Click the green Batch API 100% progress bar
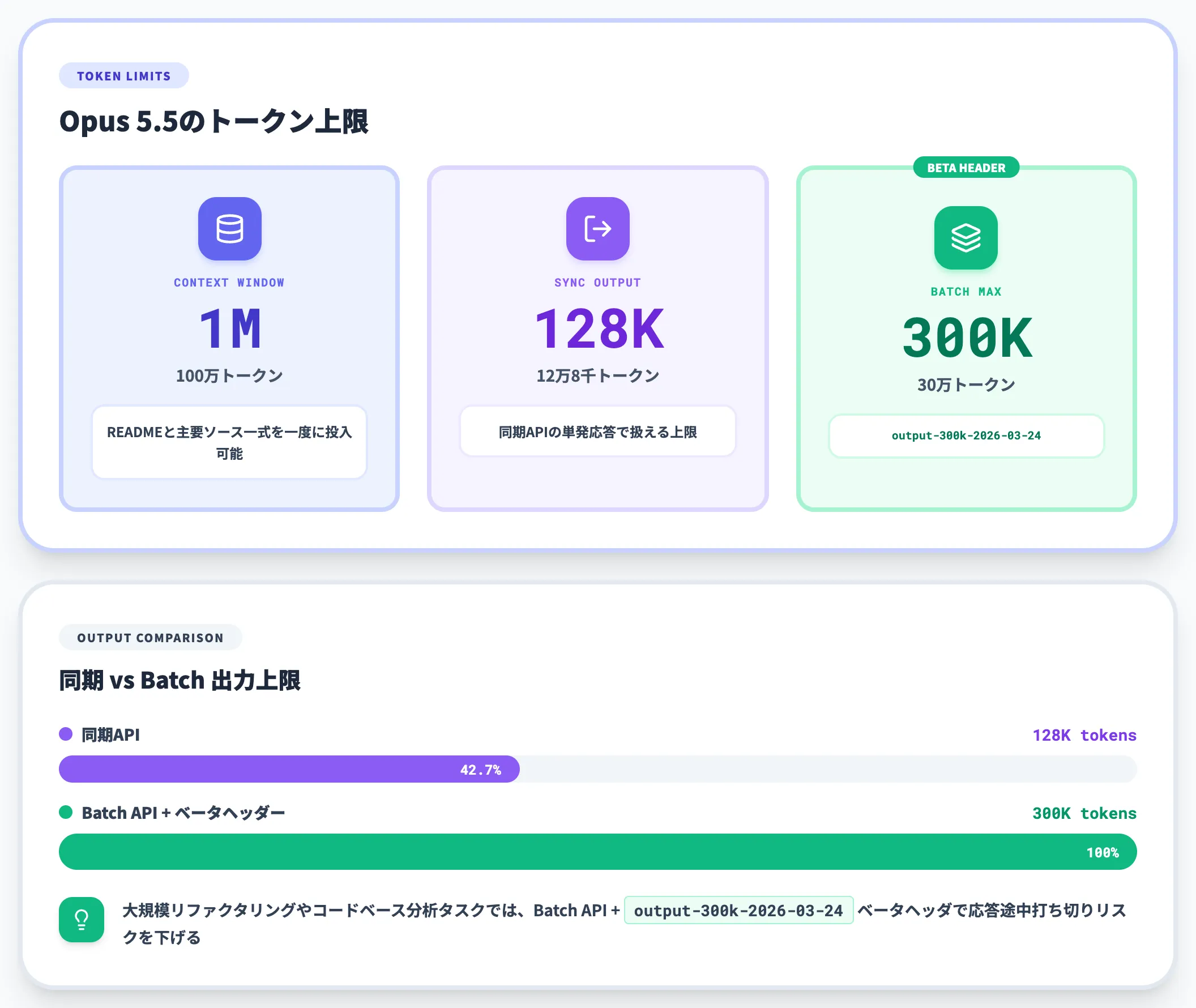The width and height of the screenshot is (1196, 1008). (x=597, y=852)
